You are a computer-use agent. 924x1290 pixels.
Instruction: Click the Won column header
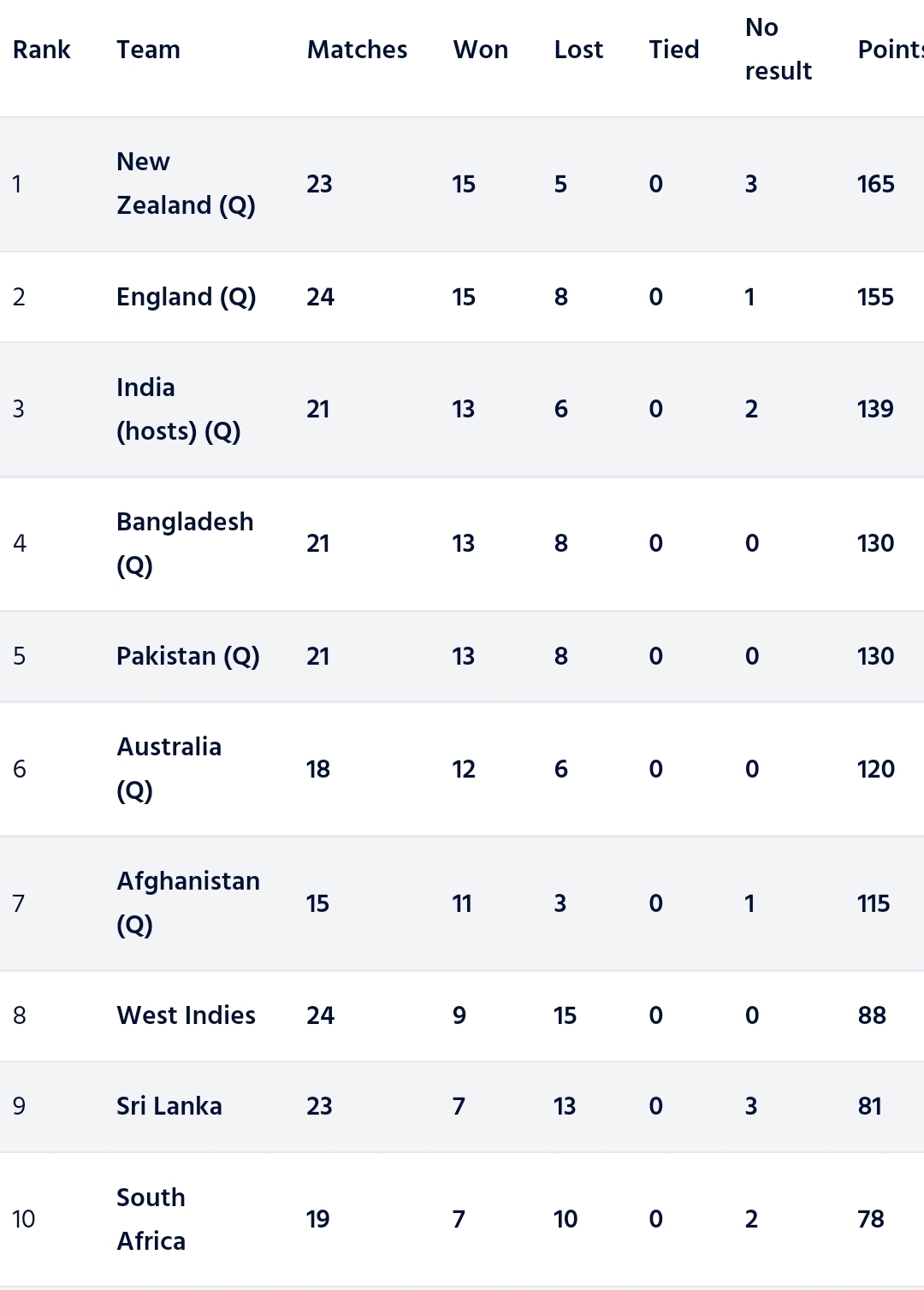pos(480,50)
